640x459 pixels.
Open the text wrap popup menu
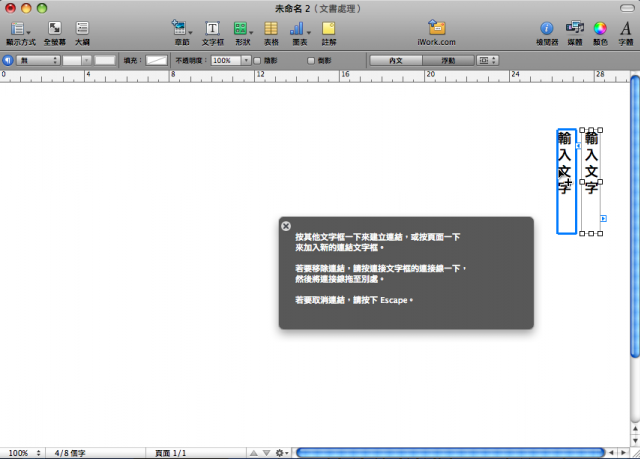point(487,60)
